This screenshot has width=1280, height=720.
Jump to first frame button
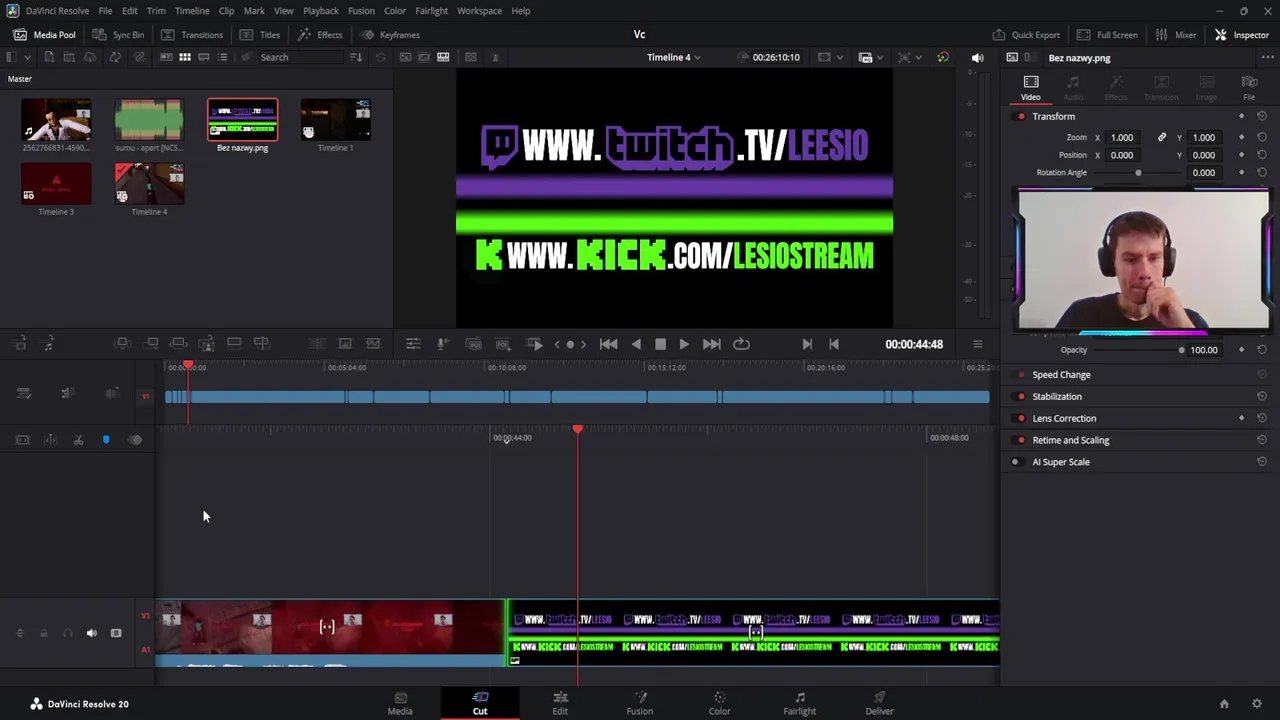tap(608, 344)
